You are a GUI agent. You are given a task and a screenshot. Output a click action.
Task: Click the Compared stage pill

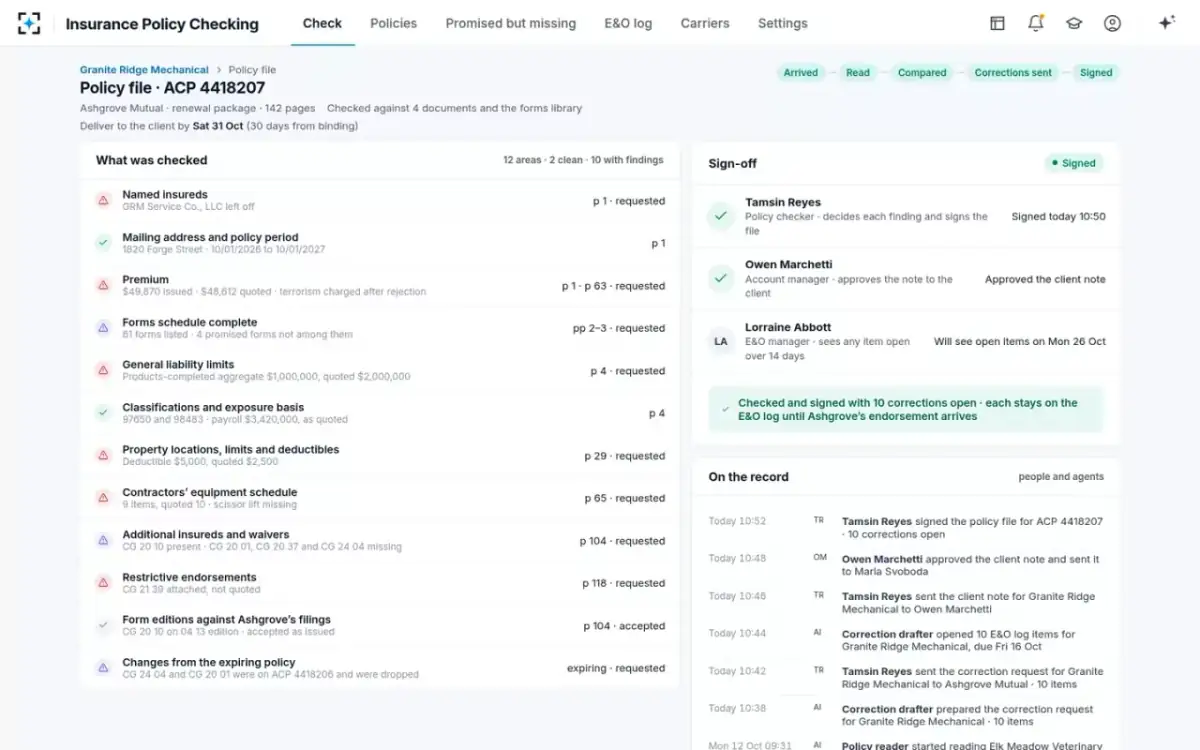coord(922,72)
